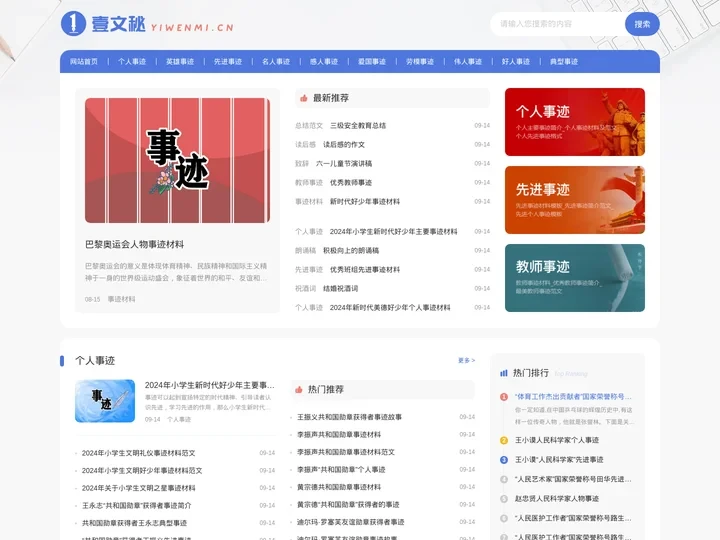The height and width of the screenshot is (540, 720).
Task: Open "人民艺术家"国家荣誉称号田华先进 article
Action: coord(573,479)
